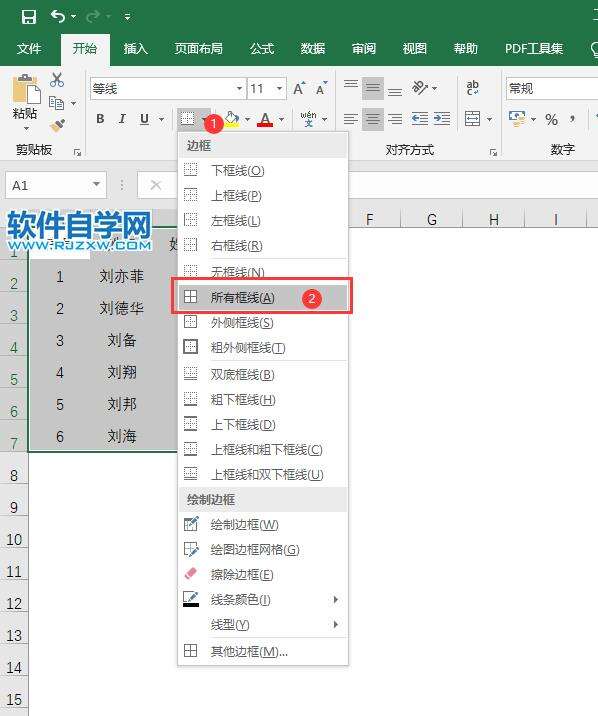
Task: Apply the yellow fill color bucket
Action: [x=231, y=119]
